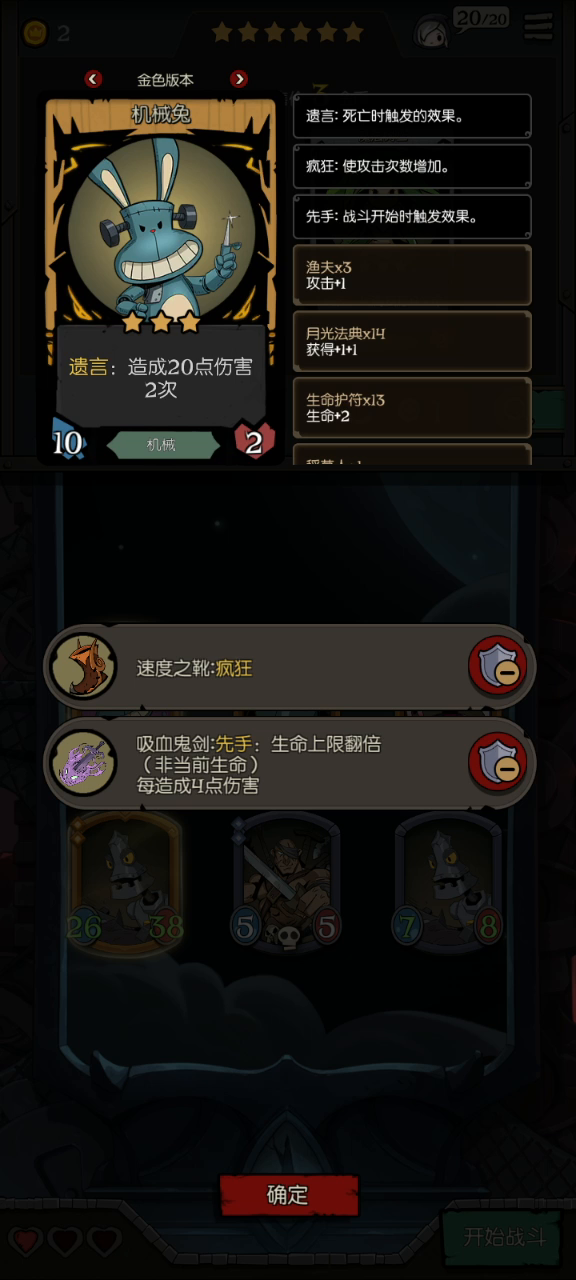Switch to next card version with right arrow

239,79
